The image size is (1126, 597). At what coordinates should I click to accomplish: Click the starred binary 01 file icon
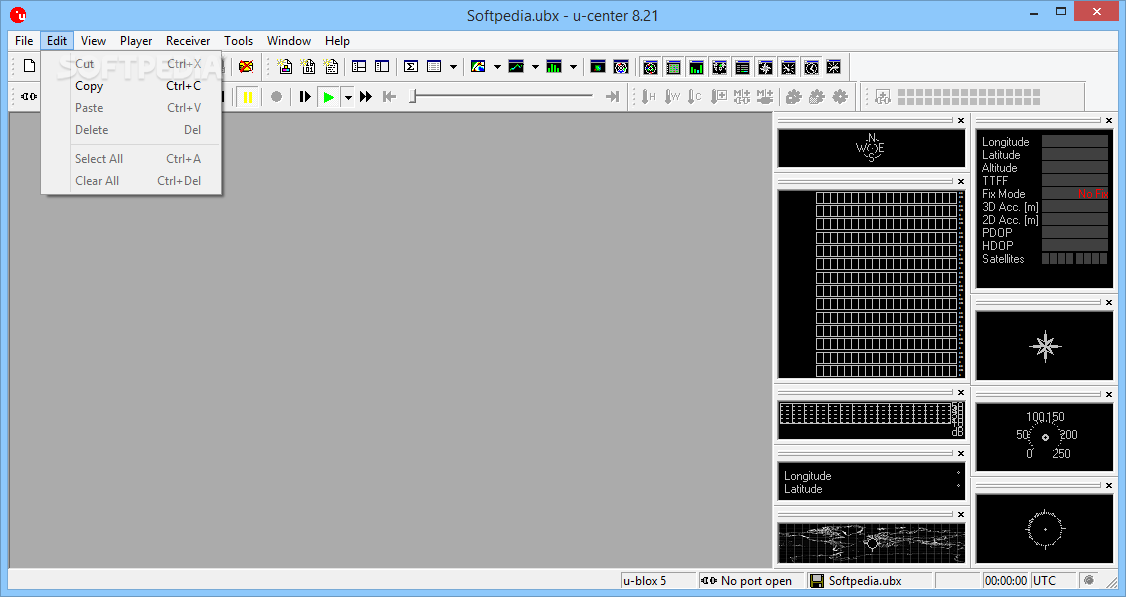tap(308, 67)
